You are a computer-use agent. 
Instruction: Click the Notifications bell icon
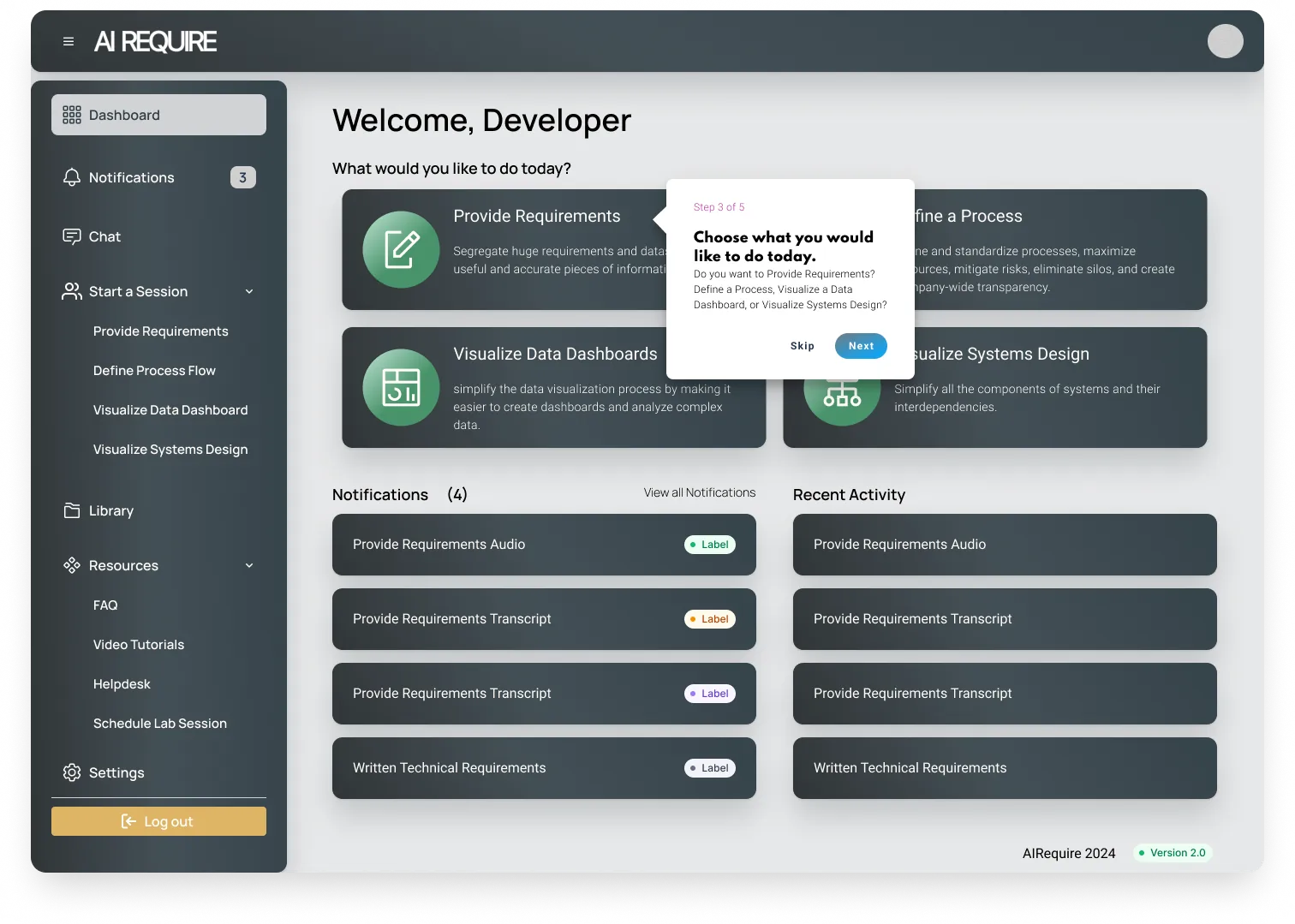[72, 177]
